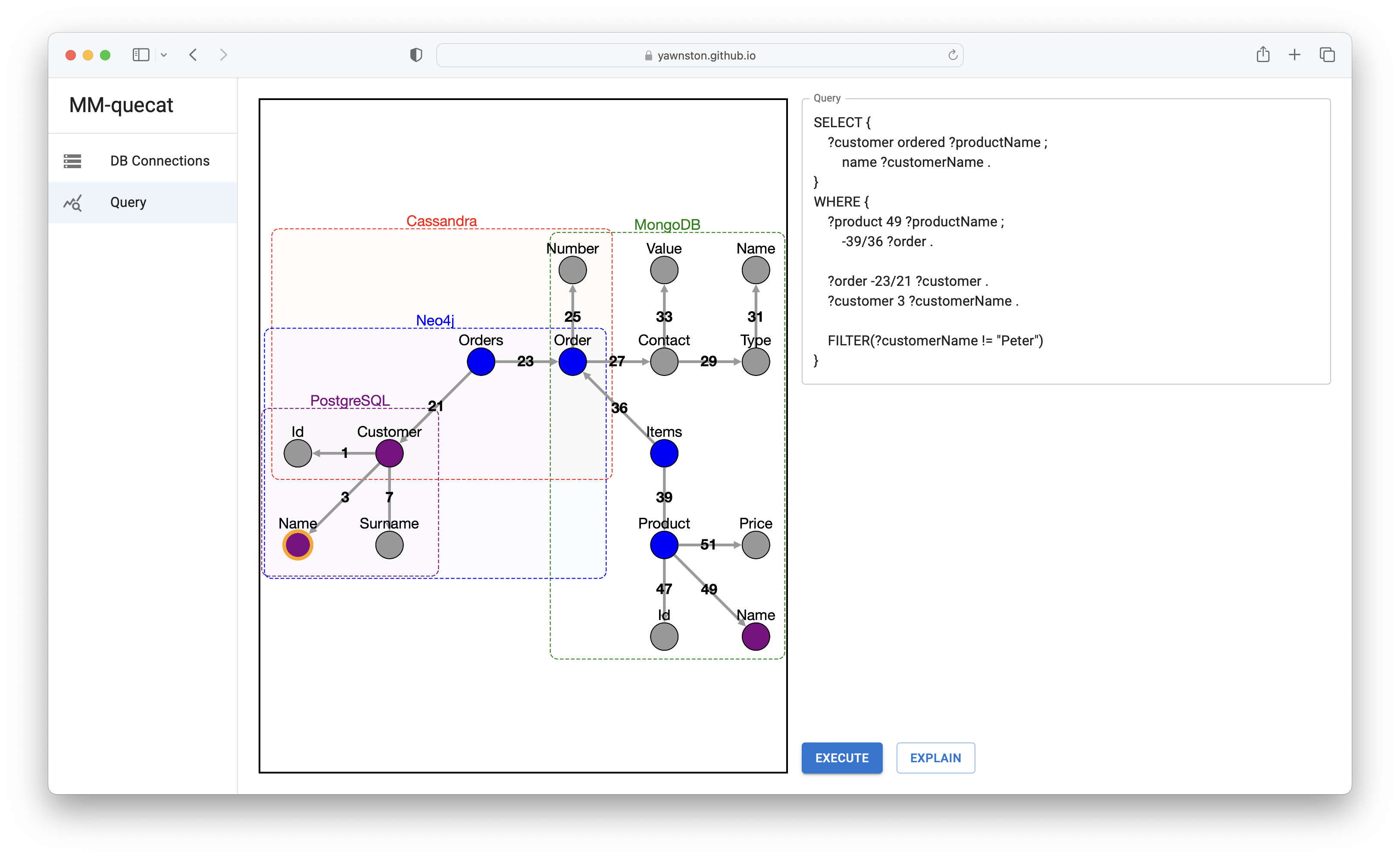Click the PostgreSQL database label

click(350, 400)
